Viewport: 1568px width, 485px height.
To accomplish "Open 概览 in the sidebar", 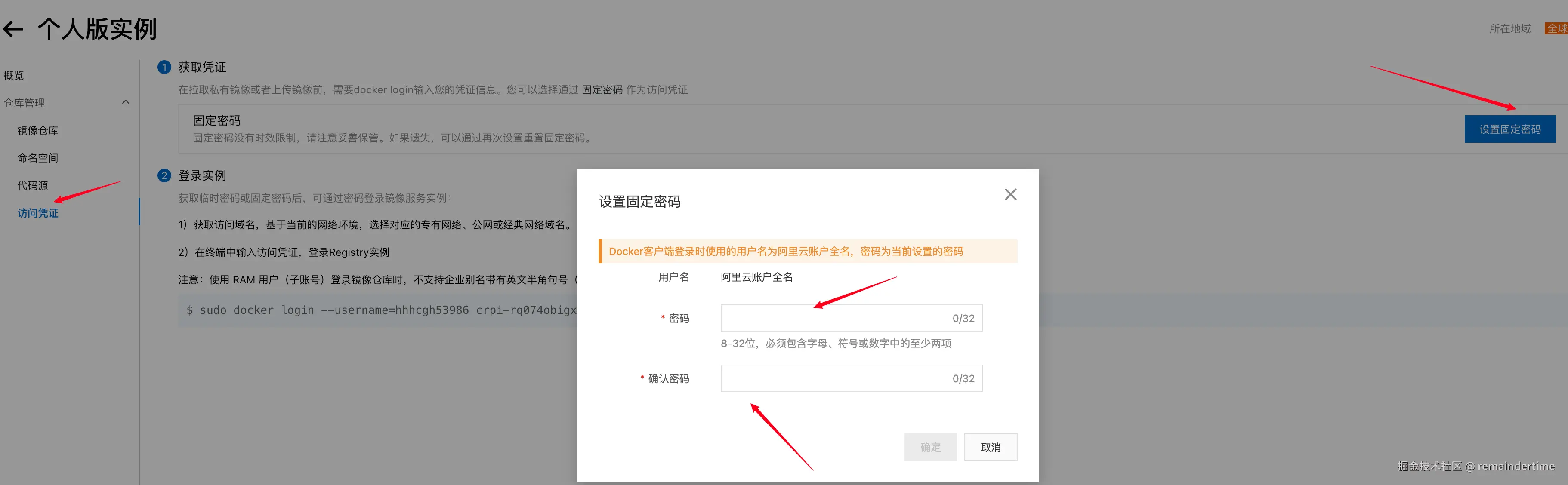I will pyautogui.click(x=14, y=75).
